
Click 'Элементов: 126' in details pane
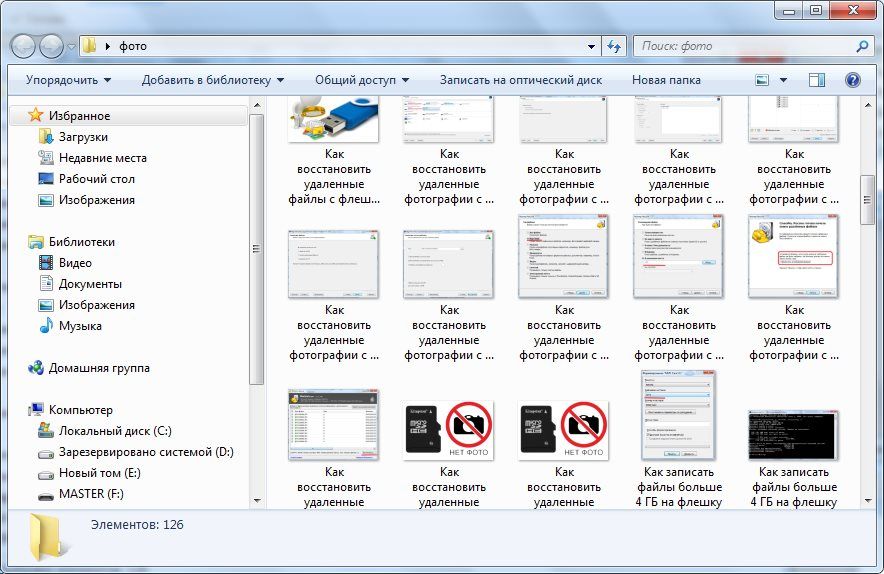[x=137, y=524]
